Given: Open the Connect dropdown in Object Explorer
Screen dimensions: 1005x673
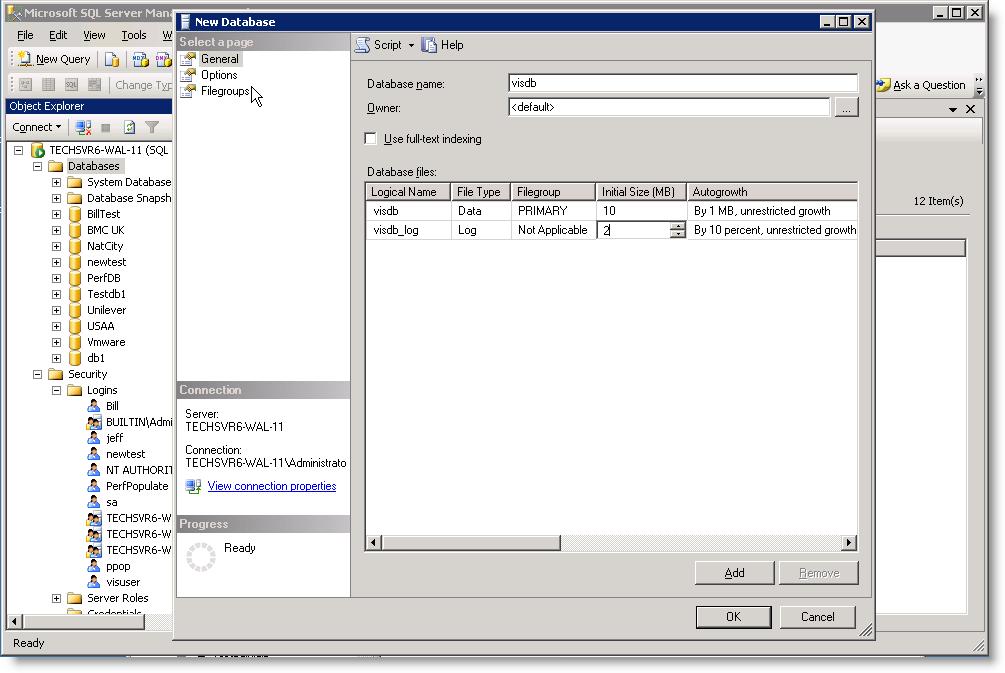Looking at the screenshot, I should pos(37,127).
